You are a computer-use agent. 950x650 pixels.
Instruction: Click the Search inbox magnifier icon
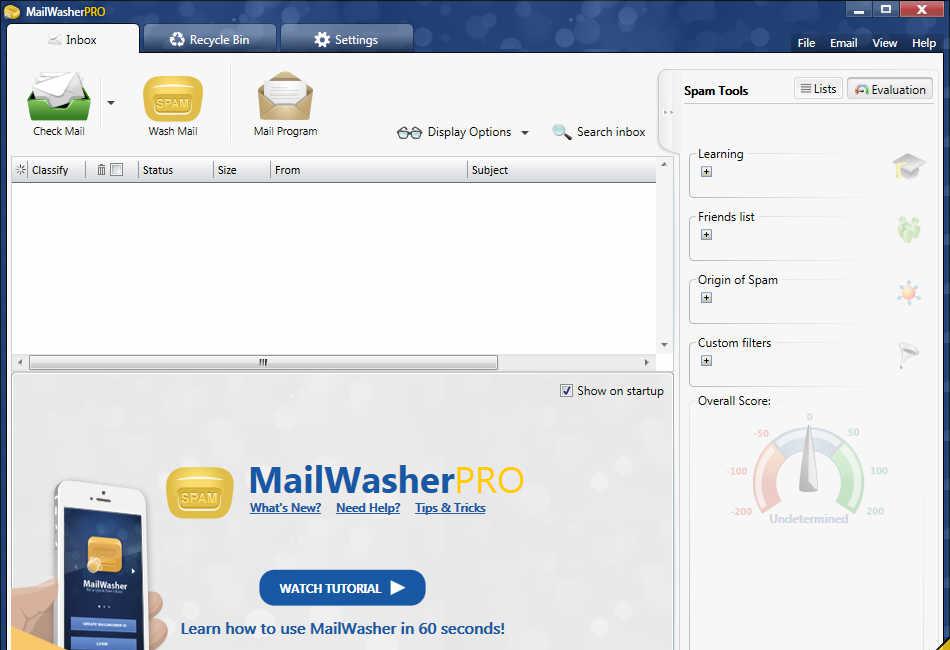coord(562,131)
